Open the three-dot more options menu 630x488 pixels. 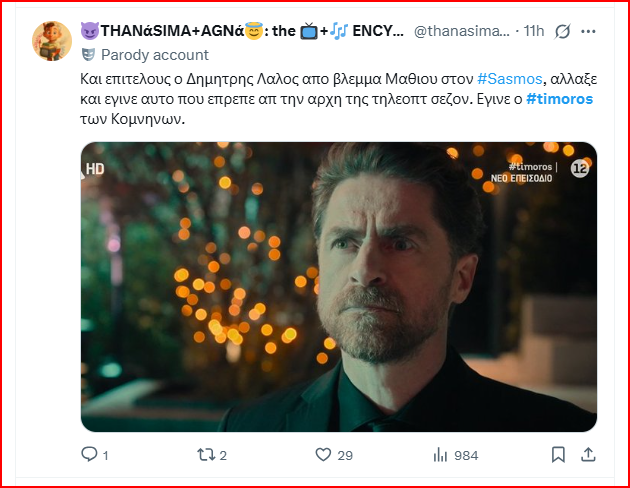tap(588, 31)
